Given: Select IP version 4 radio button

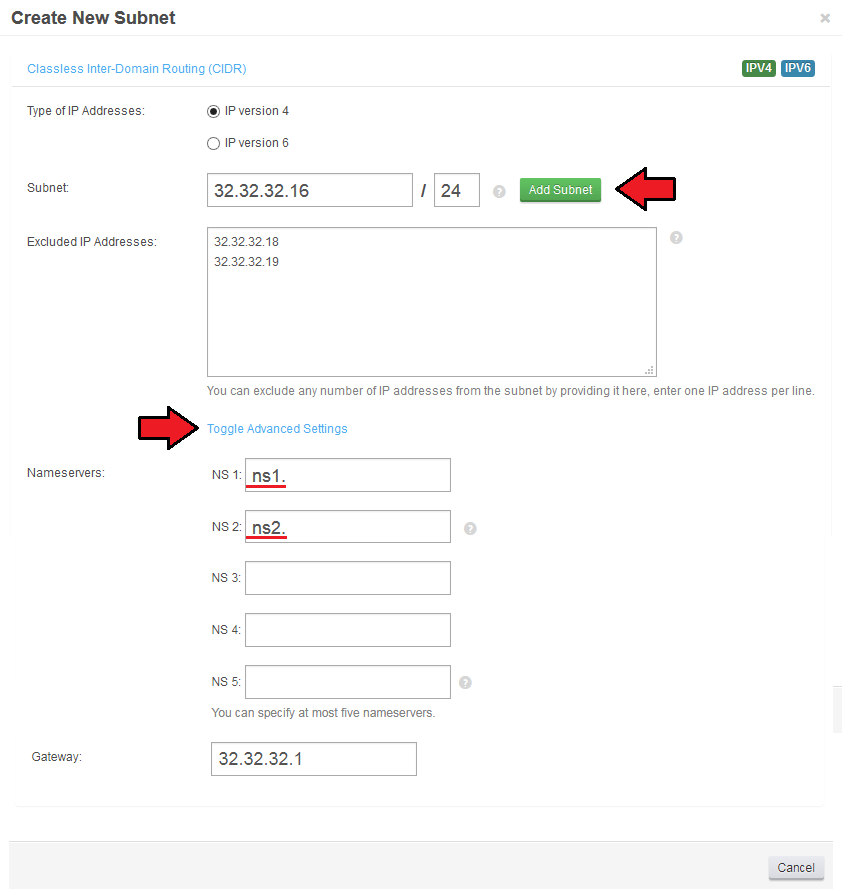Looking at the screenshot, I should click(x=213, y=112).
